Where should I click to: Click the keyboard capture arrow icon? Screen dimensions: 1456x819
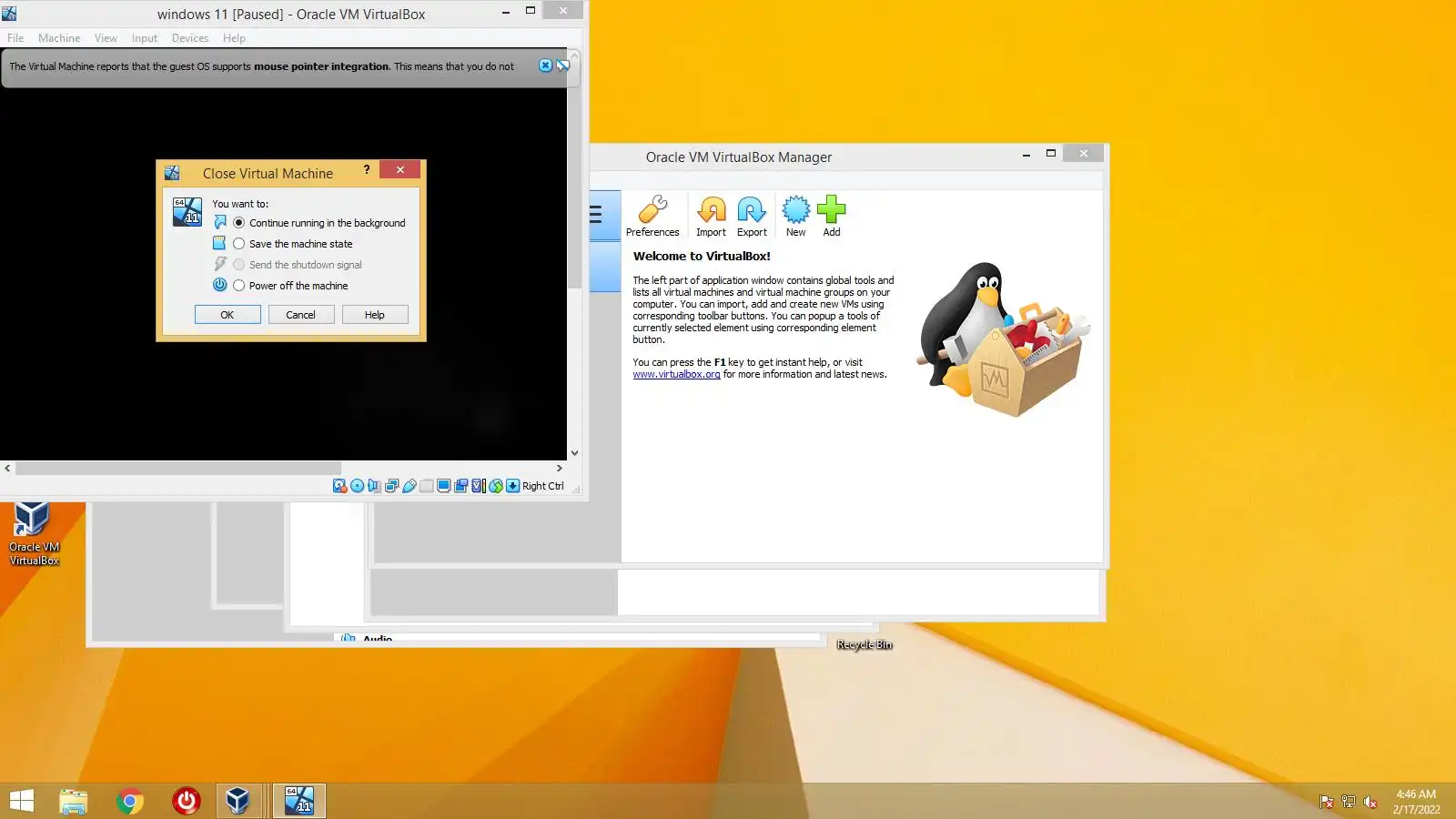[x=513, y=486]
